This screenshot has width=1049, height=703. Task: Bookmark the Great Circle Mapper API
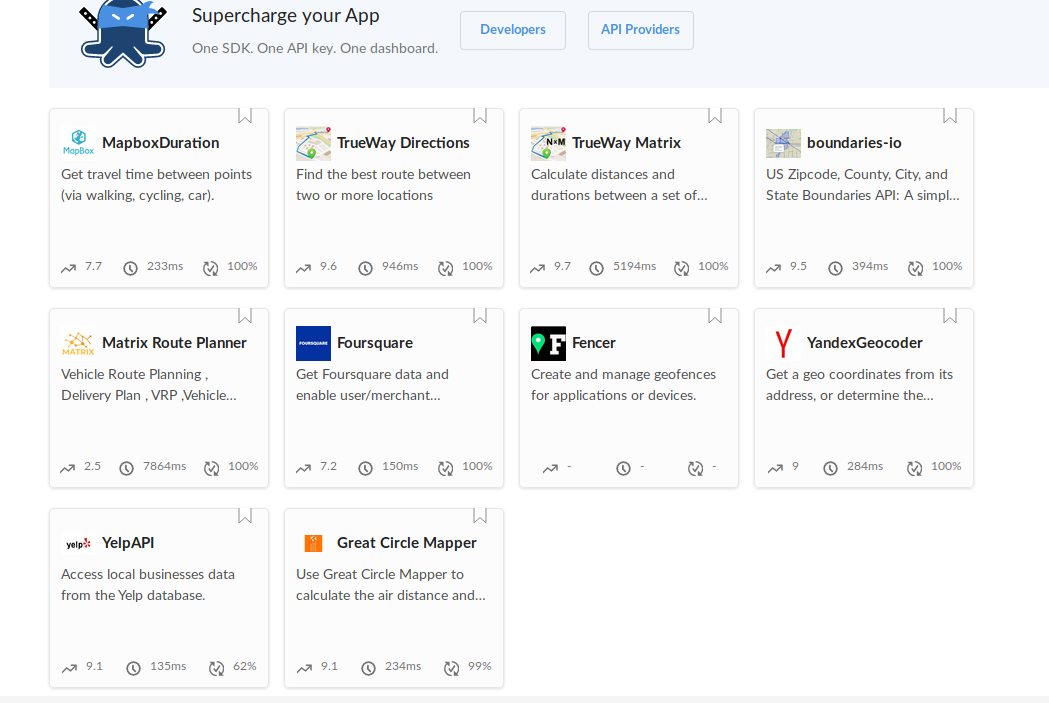coord(480,516)
